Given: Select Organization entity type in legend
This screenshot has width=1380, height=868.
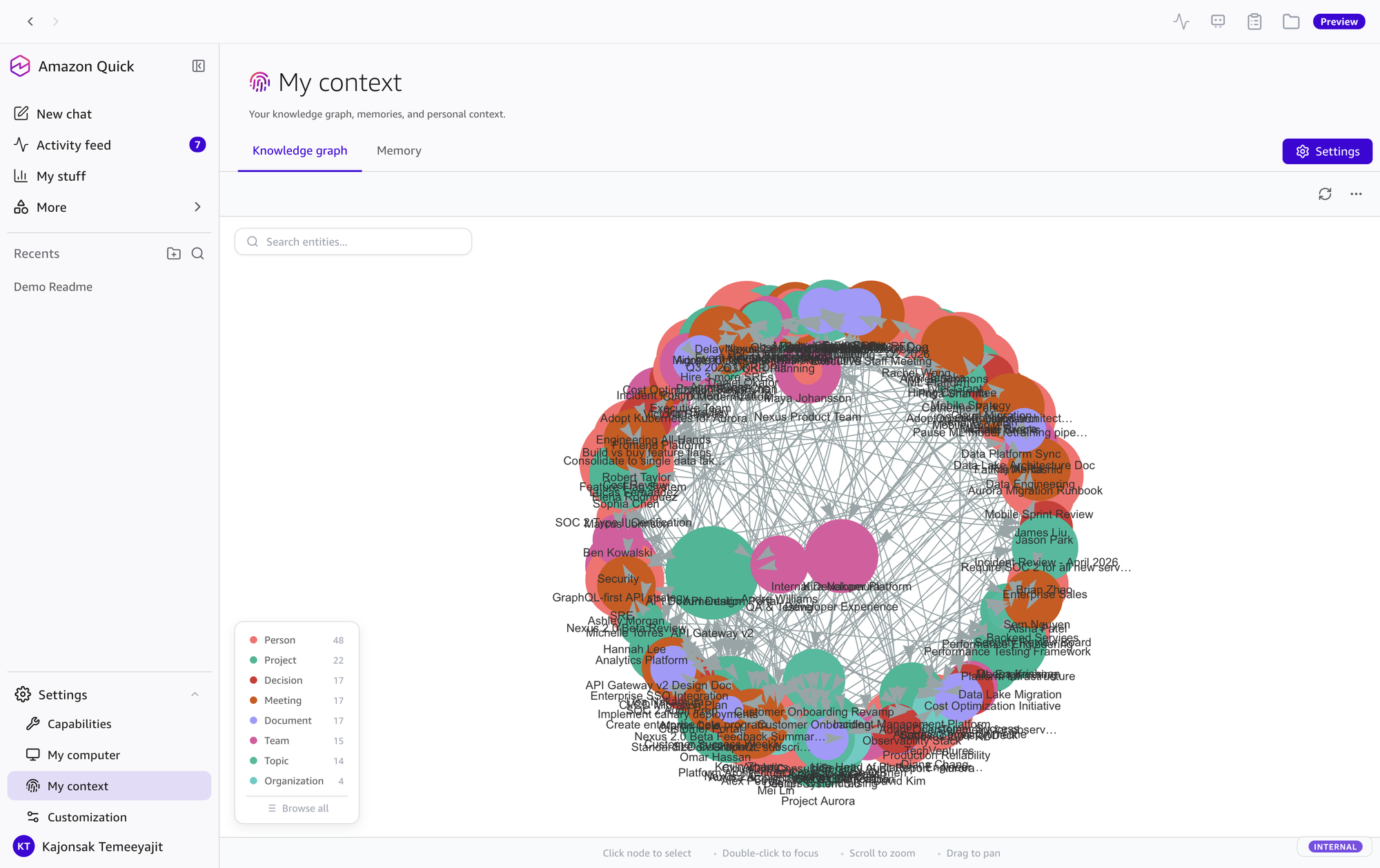Looking at the screenshot, I should (x=297, y=780).
